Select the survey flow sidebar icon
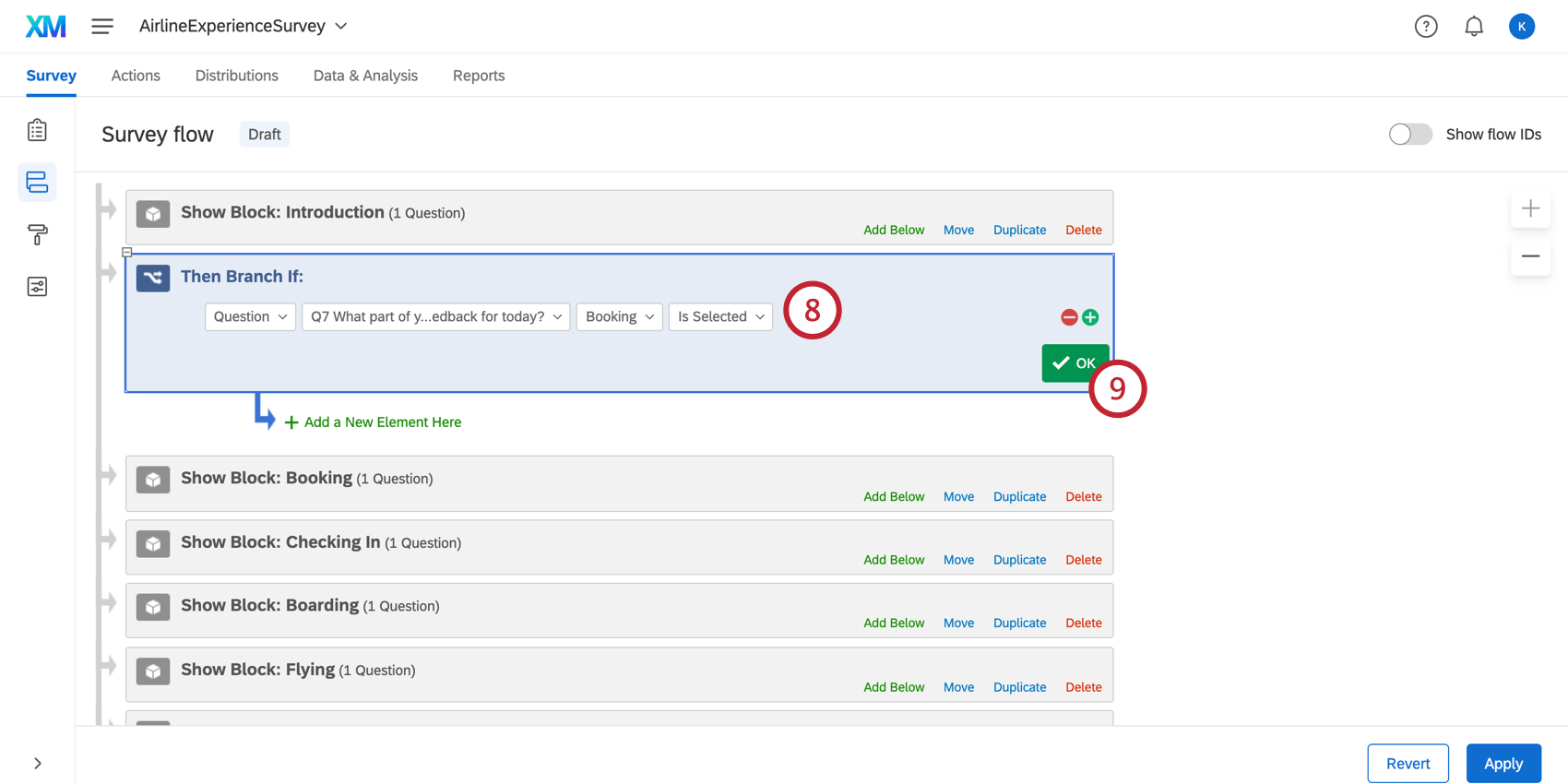 (37, 182)
